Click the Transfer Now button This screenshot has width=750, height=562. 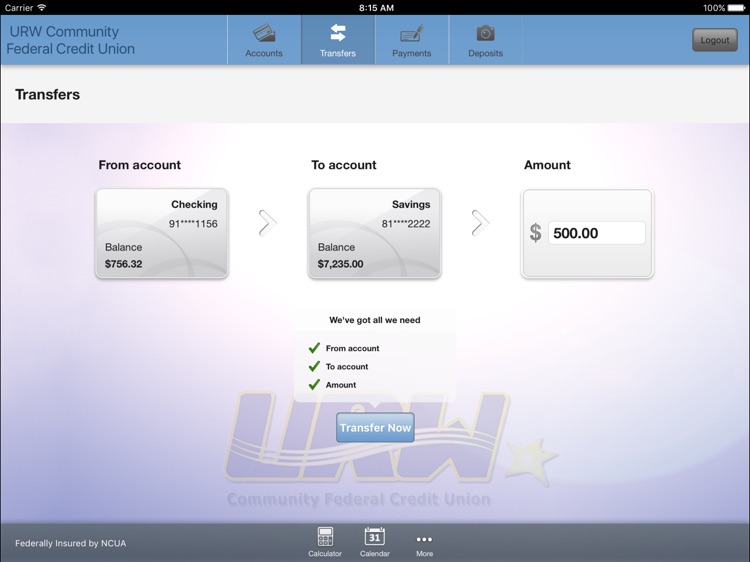[375, 428]
